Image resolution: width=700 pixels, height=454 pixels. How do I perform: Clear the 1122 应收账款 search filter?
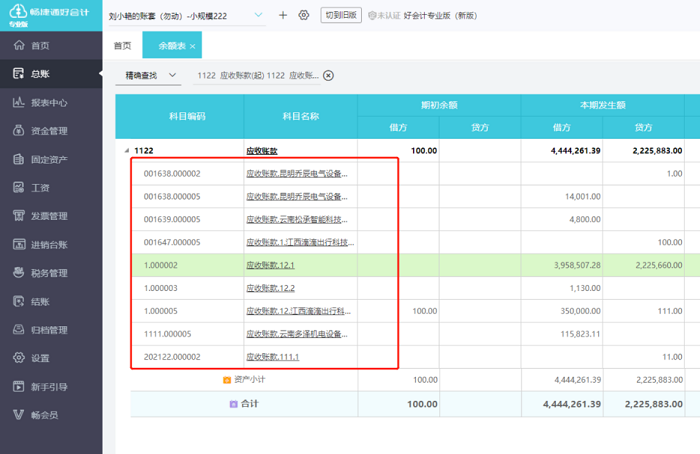pos(328,76)
